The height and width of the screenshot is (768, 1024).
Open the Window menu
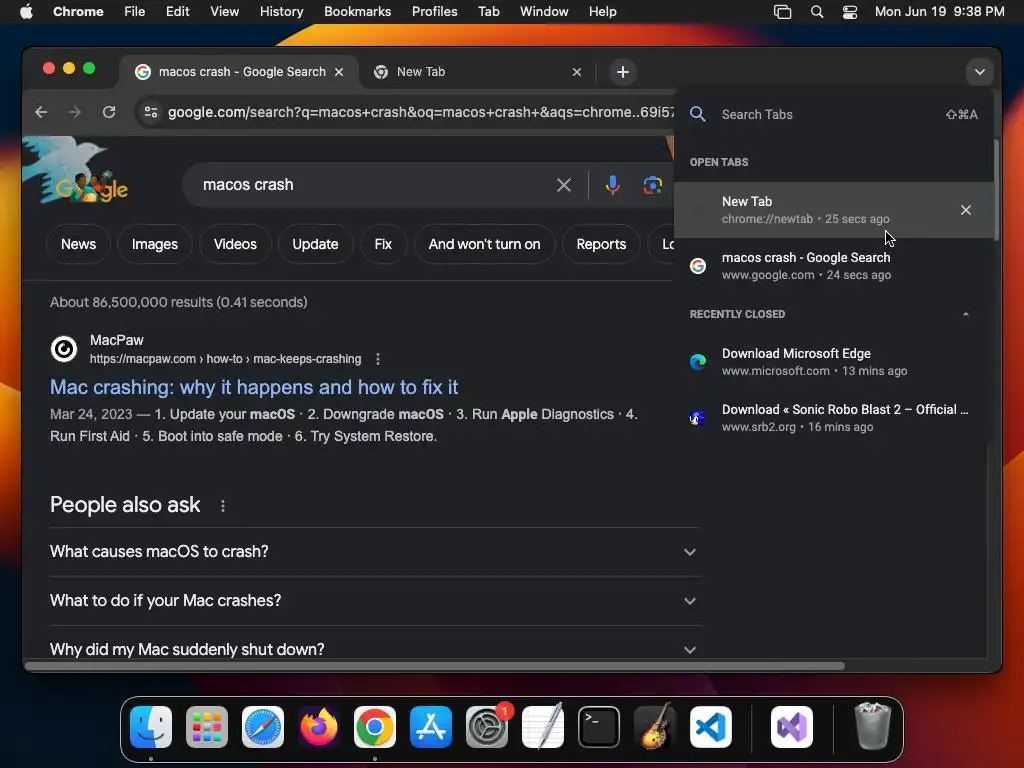click(544, 12)
